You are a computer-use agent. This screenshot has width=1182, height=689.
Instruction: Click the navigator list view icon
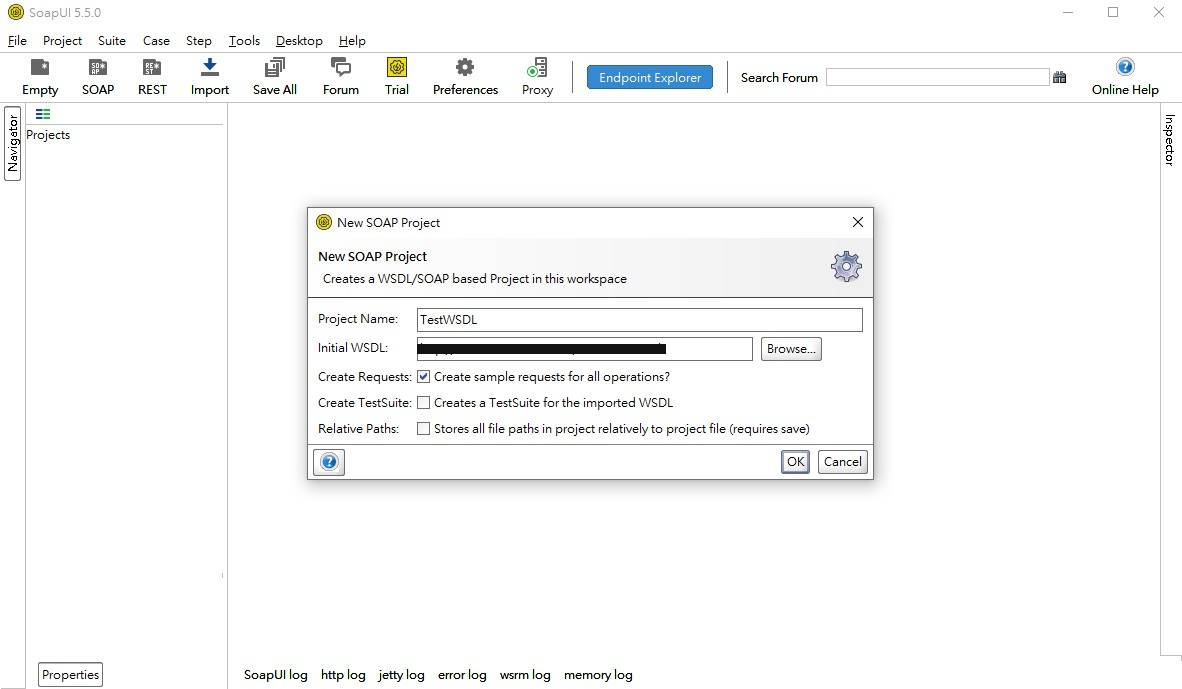coord(43,114)
